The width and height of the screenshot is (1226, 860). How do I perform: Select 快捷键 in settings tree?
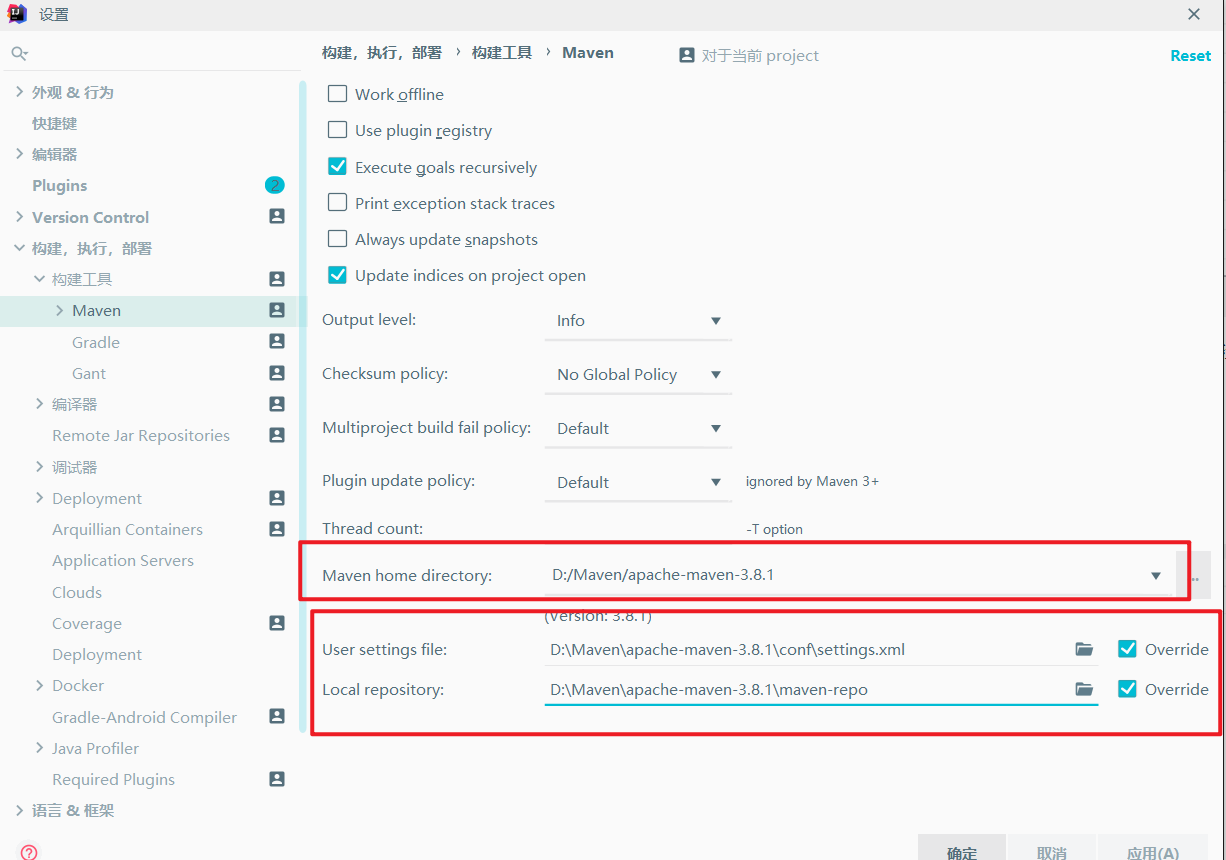[55, 123]
